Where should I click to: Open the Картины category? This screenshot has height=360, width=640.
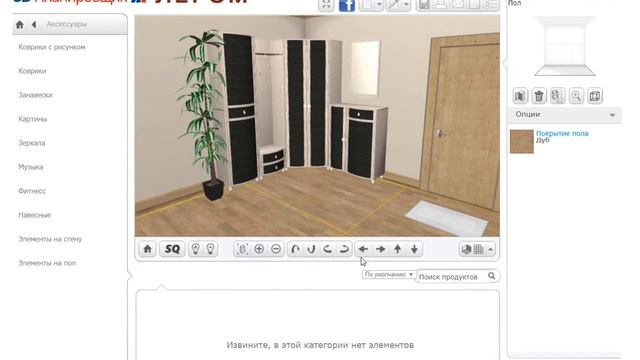tap(33, 119)
